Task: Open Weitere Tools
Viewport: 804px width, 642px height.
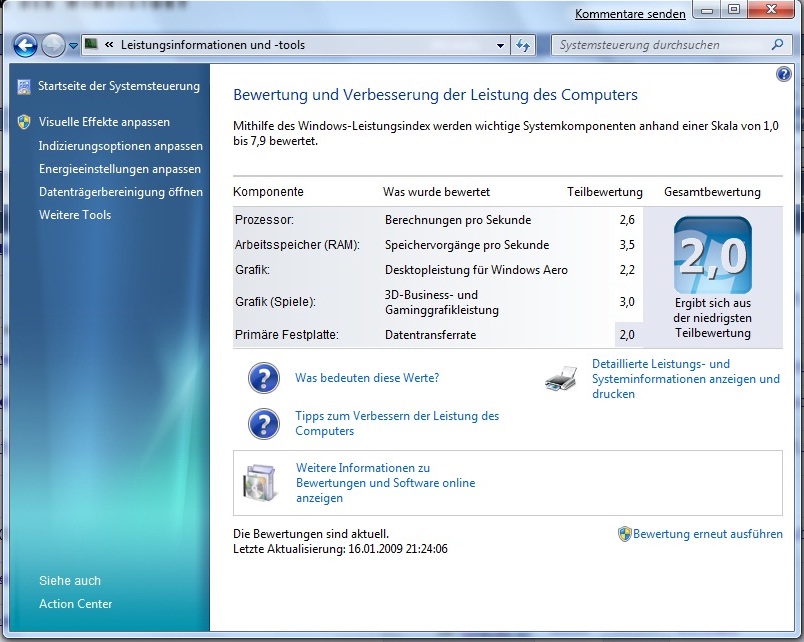Action: click(x=75, y=215)
